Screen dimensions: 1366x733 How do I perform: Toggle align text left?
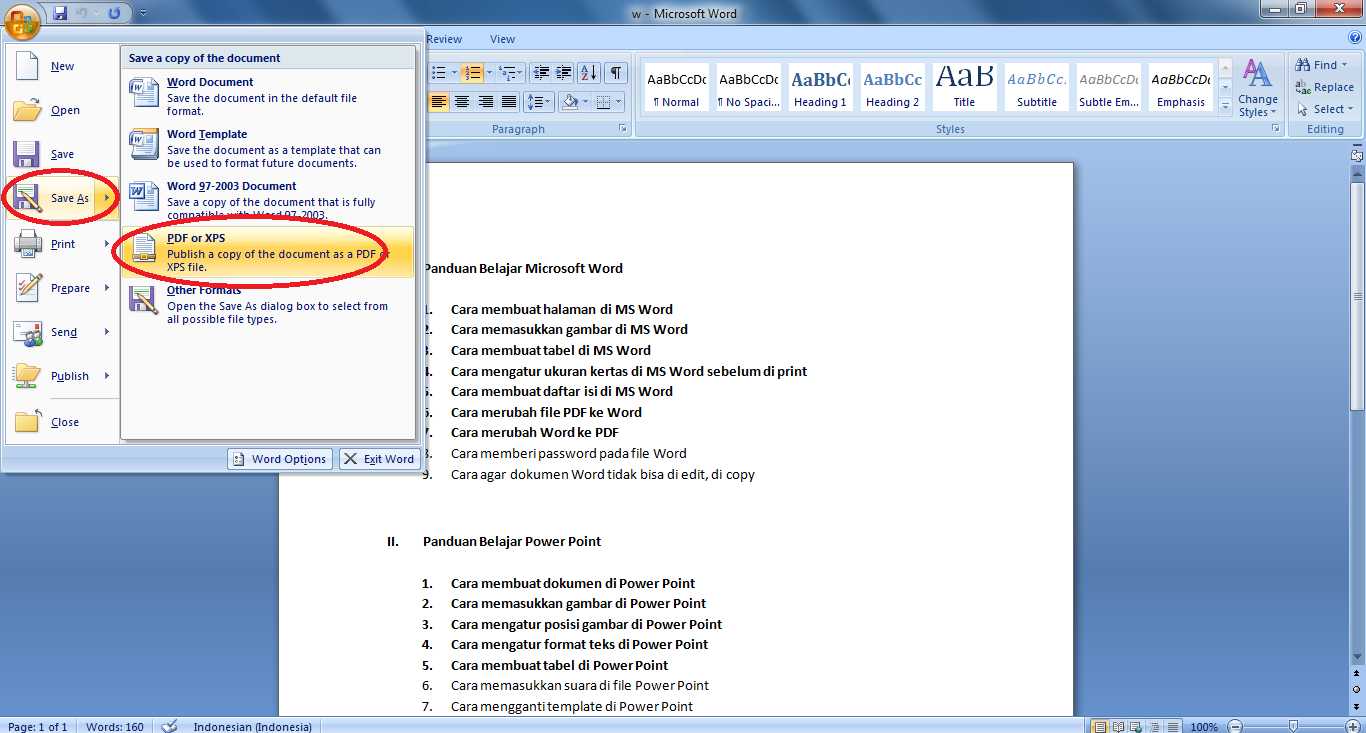click(x=437, y=101)
